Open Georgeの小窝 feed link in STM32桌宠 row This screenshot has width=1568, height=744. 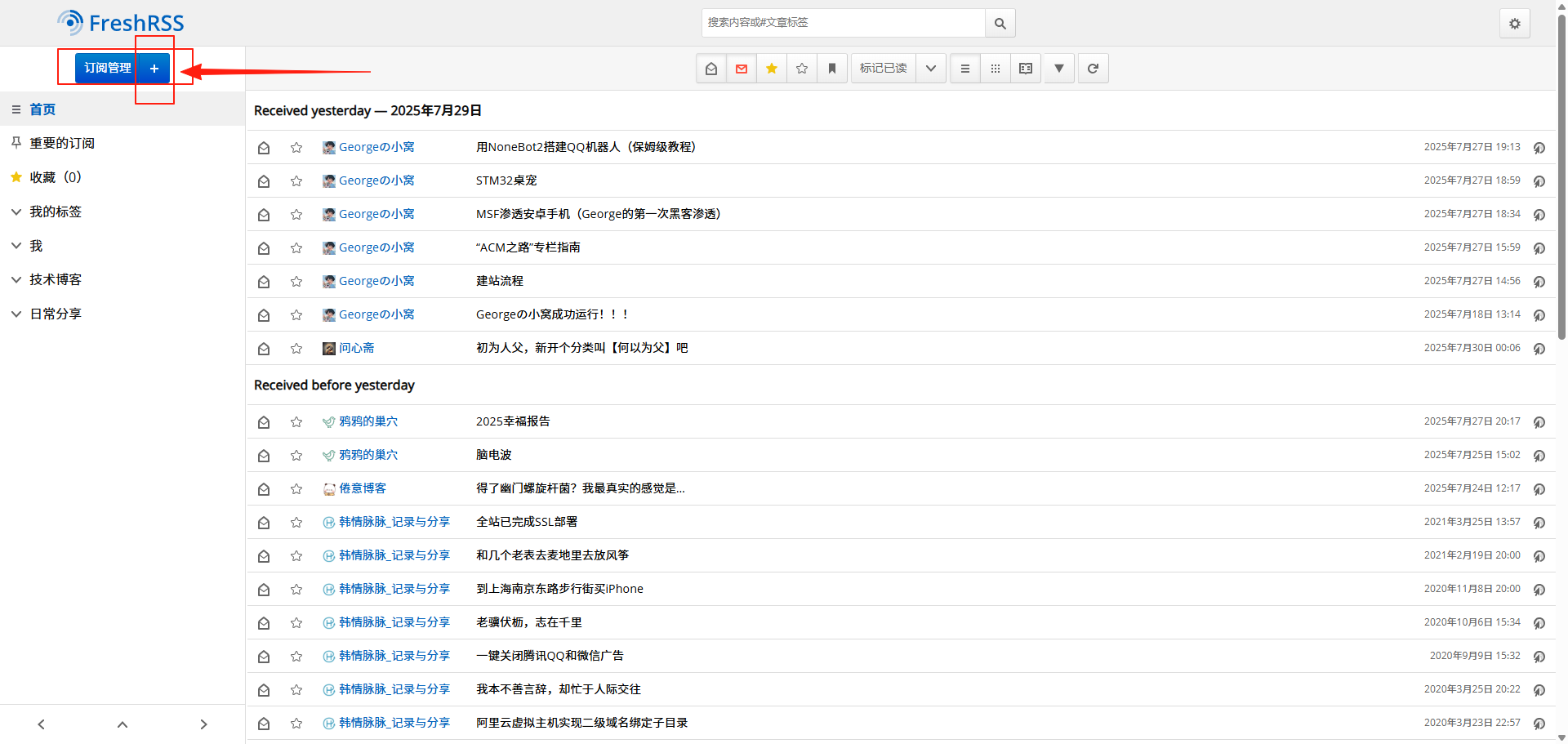[376, 180]
